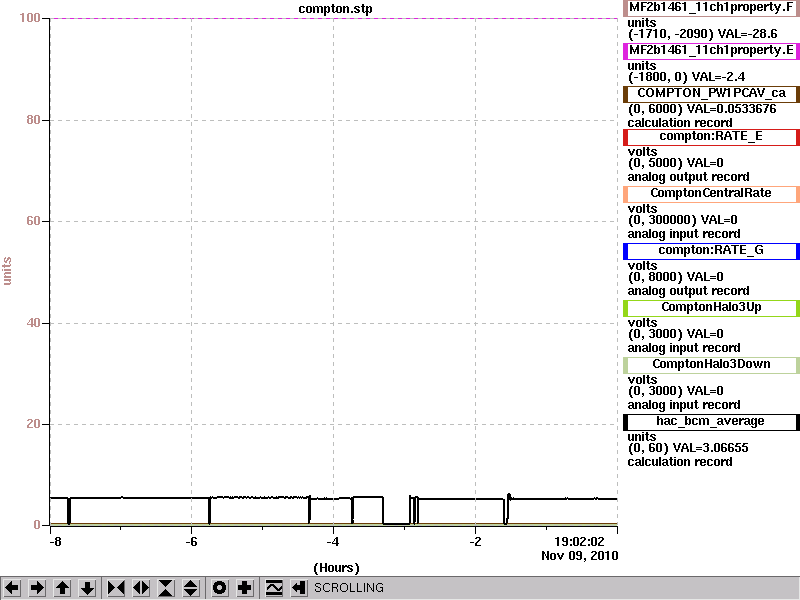The width and height of the screenshot is (800, 600).
Task: Click the VAL=3.06655 readout text
Action: click(710, 448)
